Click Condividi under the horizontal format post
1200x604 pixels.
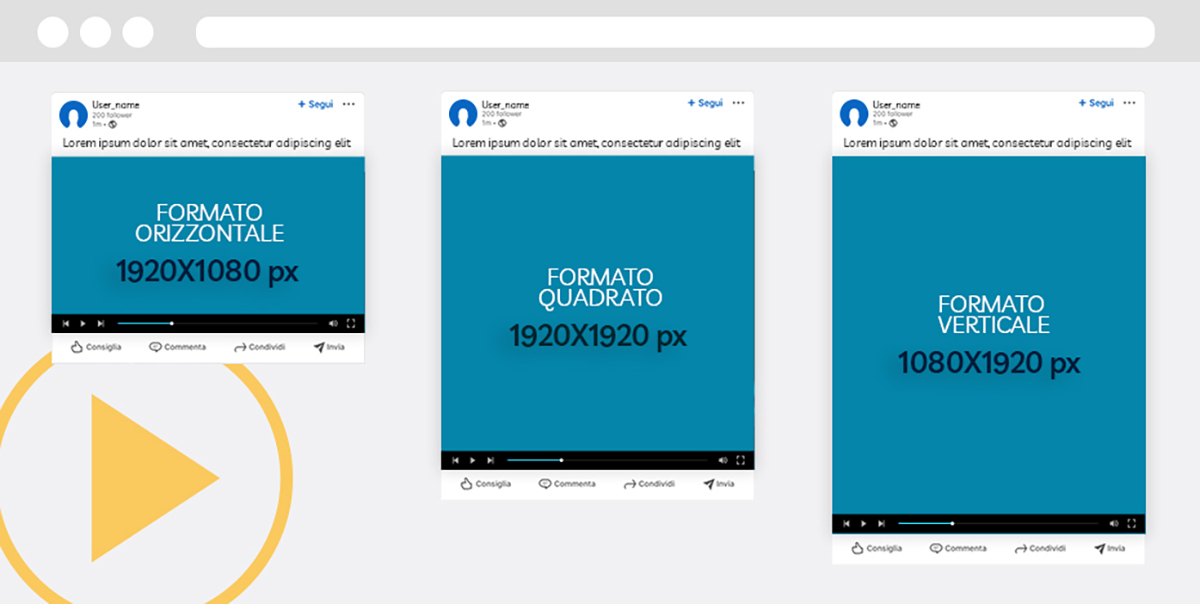(260, 347)
